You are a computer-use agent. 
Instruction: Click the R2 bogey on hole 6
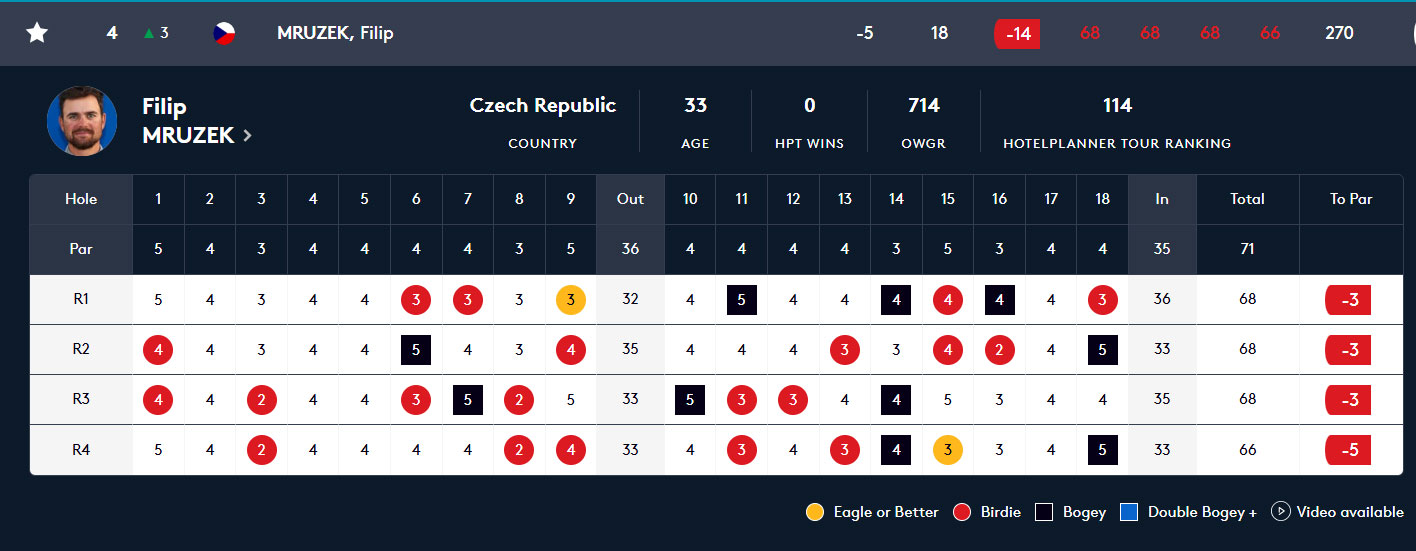click(416, 350)
